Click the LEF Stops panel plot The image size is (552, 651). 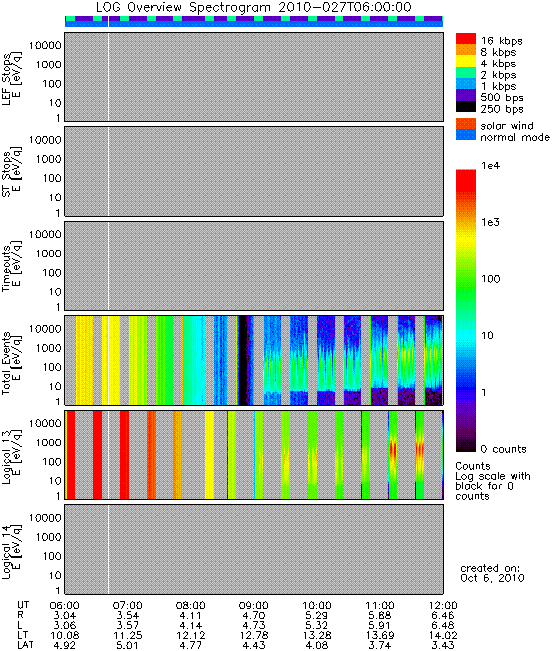click(x=254, y=77)
